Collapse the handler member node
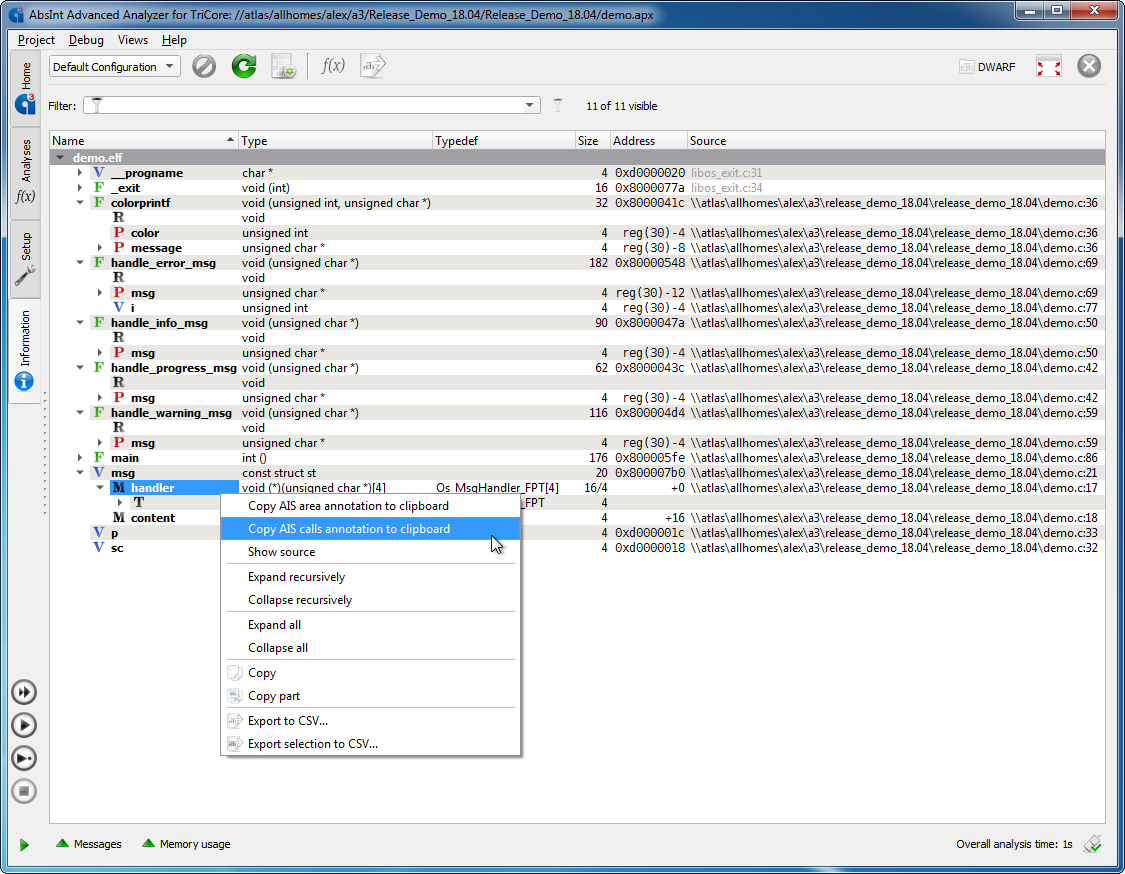This screenshot has height=874, width=1125. [100, 488]
